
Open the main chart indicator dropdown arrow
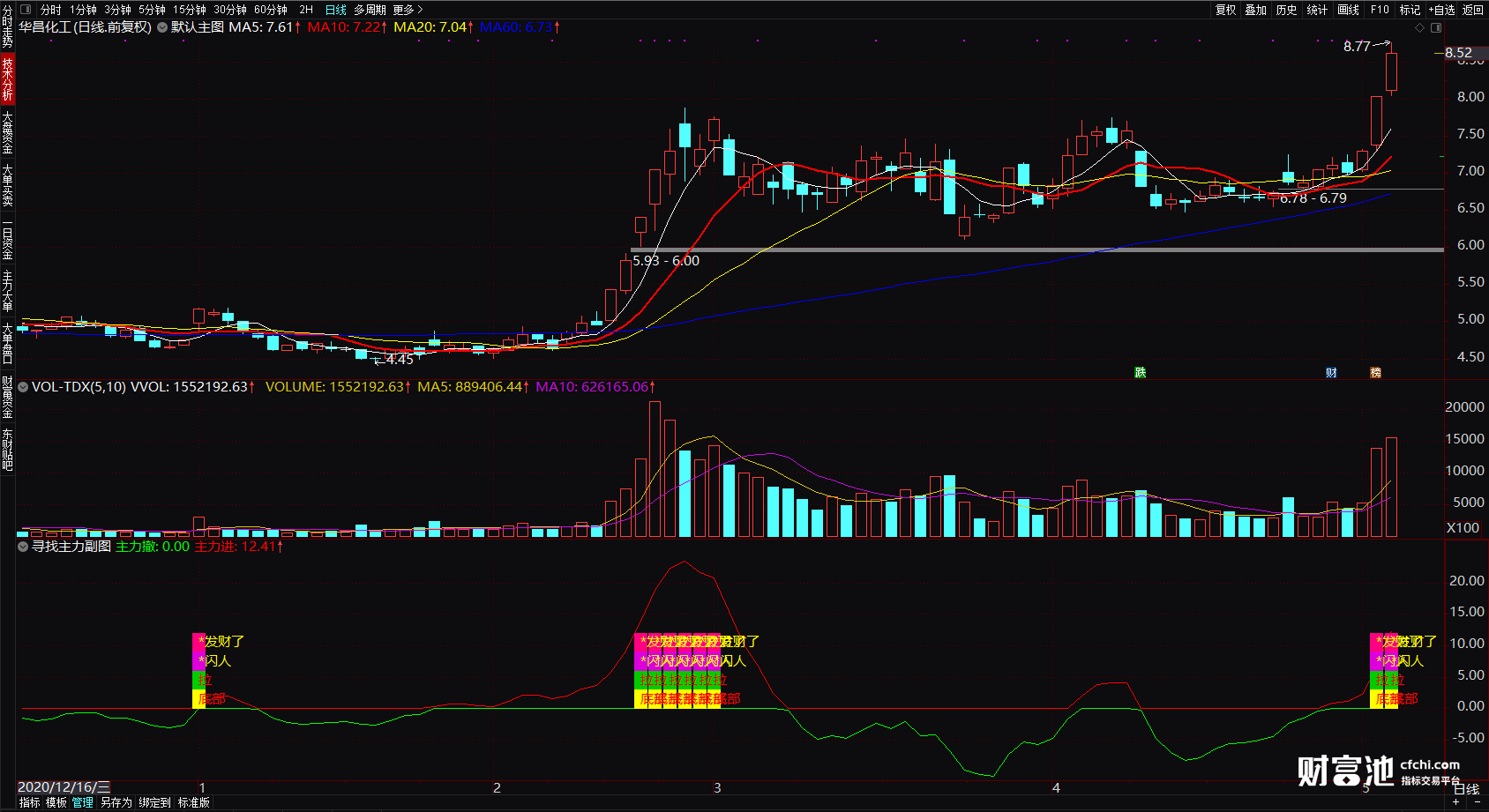coord(162,27)
